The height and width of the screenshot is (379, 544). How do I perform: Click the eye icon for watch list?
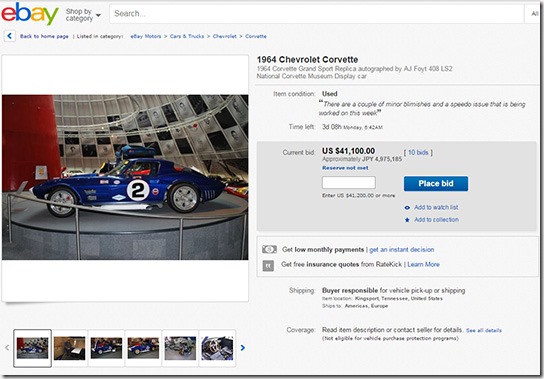[407, 208]
